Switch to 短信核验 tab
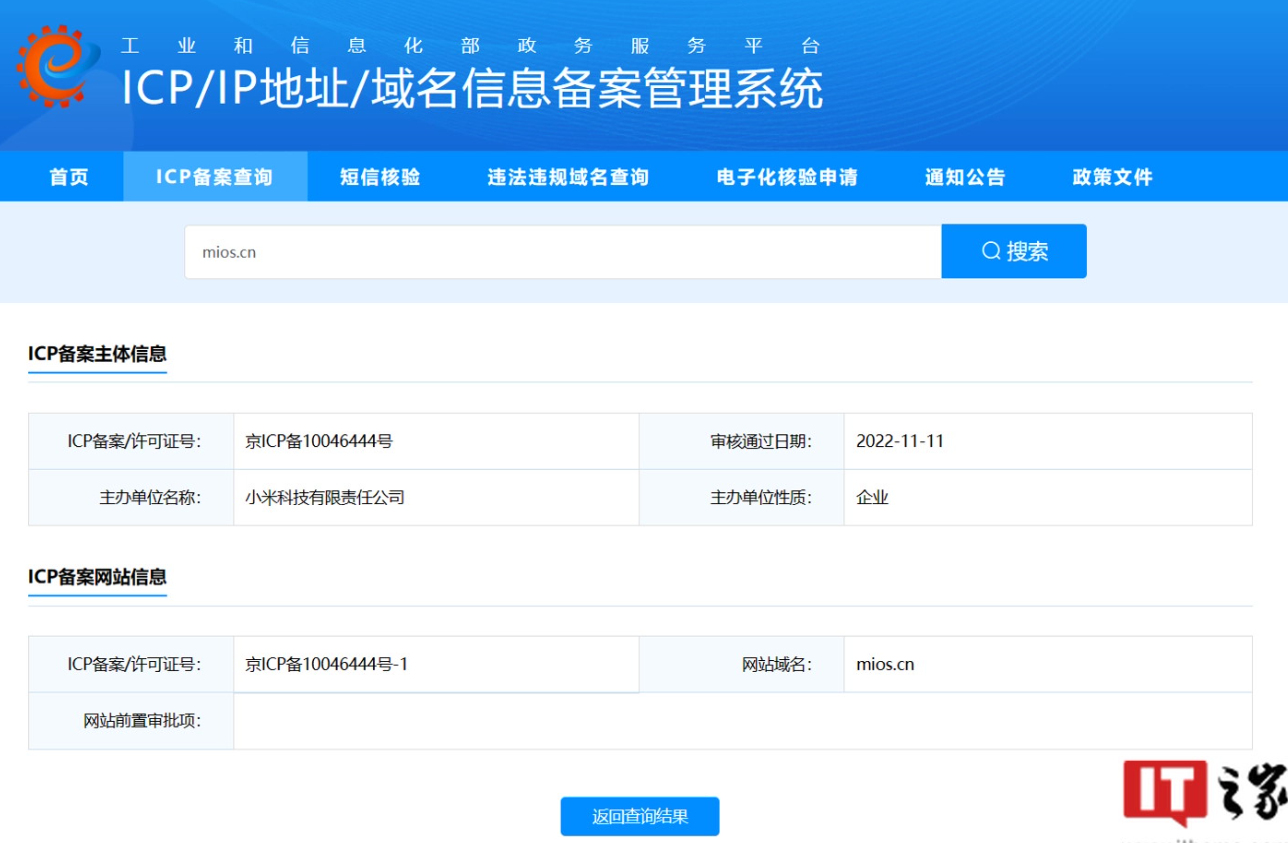 (x=380, y=177)
